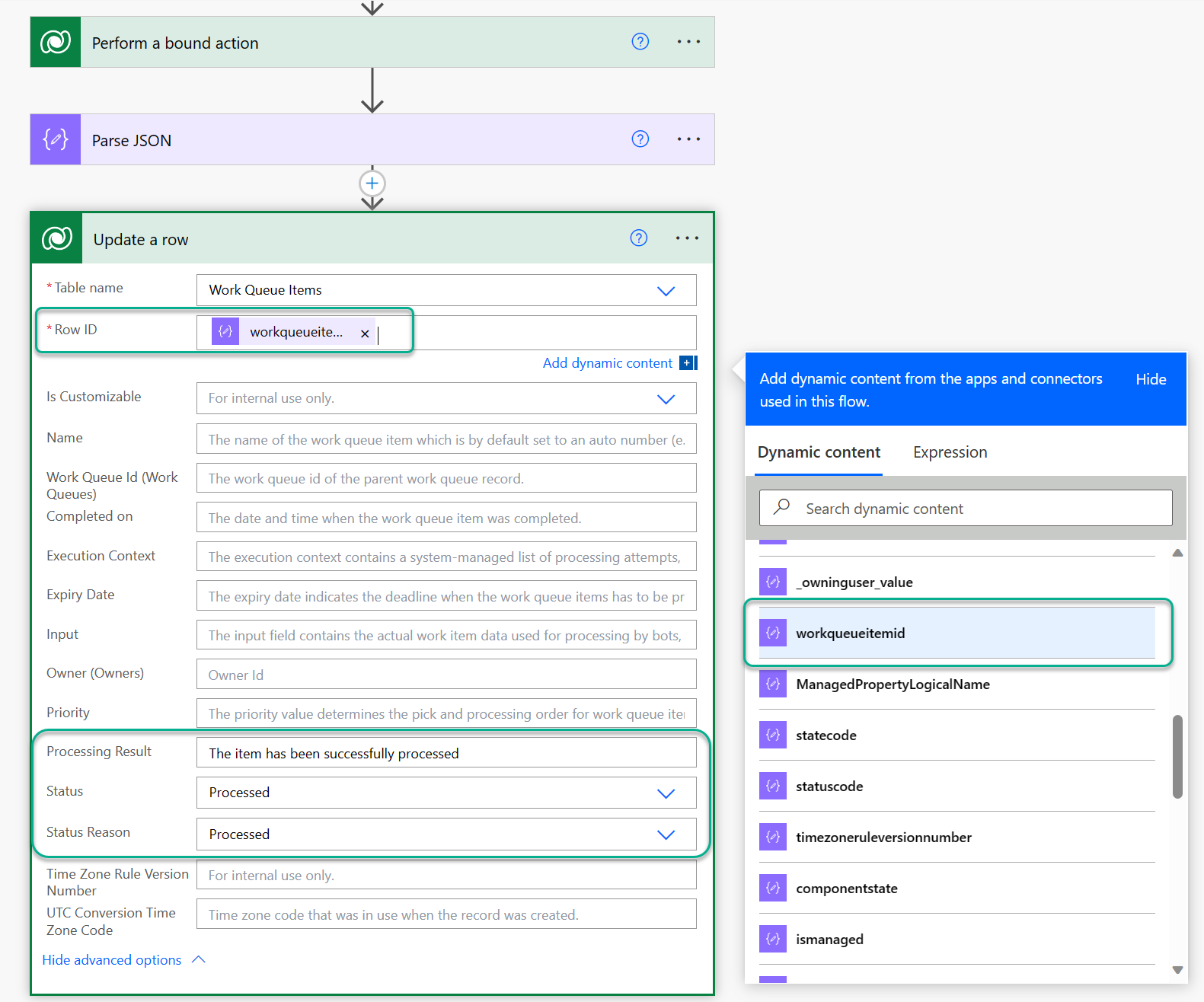This screenshot has height=1002, width=1204.
Task: Expand the Table name dropdown
Action: pos(666,291)
